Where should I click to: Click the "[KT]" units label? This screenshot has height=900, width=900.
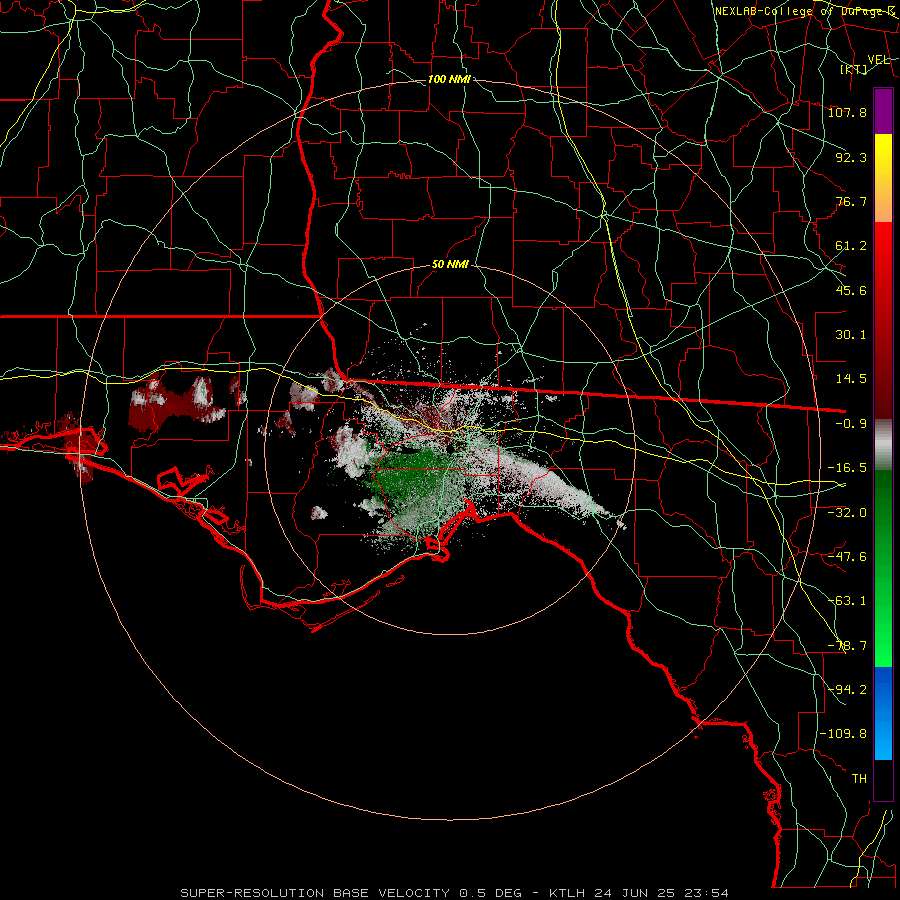click(853, 69)
